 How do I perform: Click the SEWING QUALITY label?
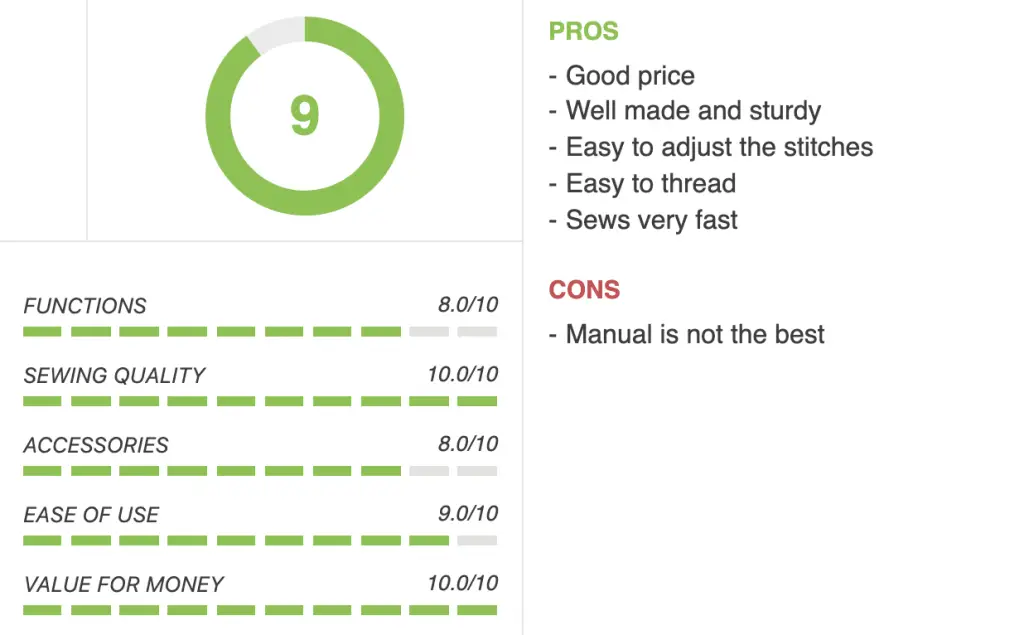click(x=114, y=376)
